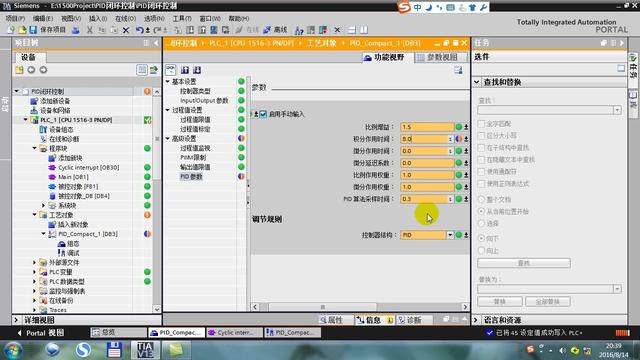Click the Windows Start orb
640x360 pixels.
pyautogui.click(x=13, y=350)
